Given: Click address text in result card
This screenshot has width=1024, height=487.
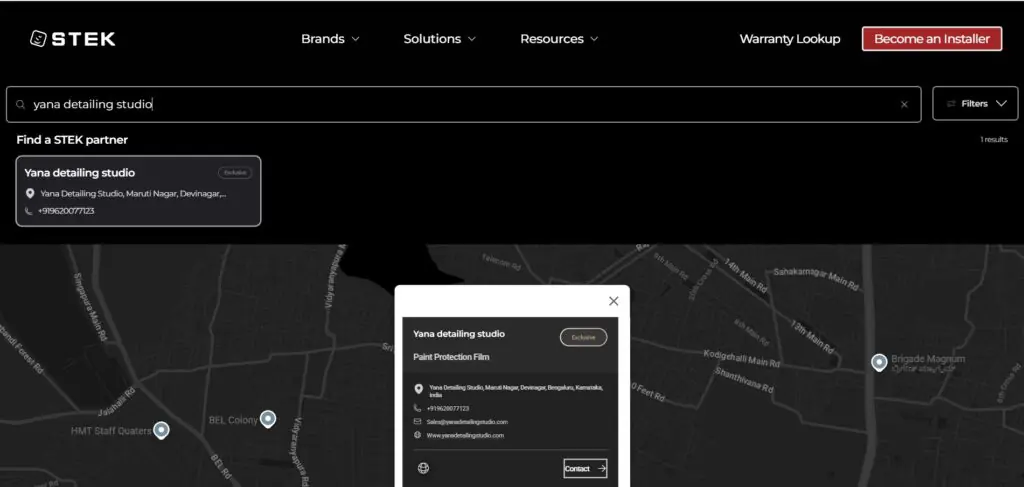Looking at the screenshot, I should click(133, 194).
